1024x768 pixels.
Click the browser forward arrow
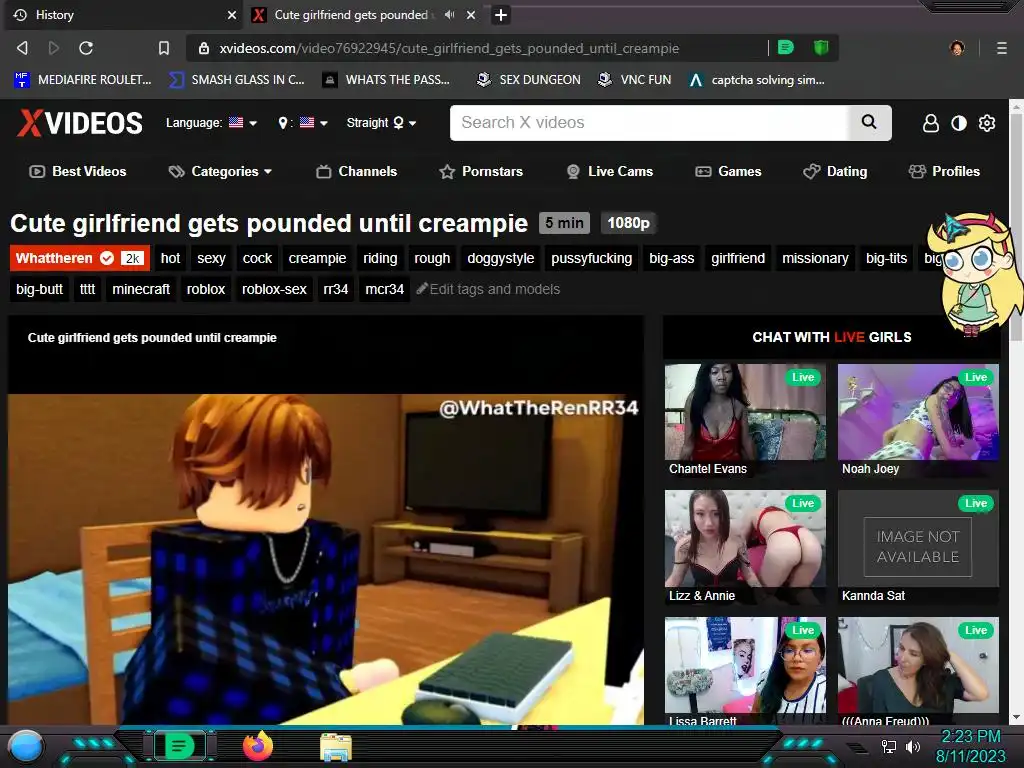[54, 48]
